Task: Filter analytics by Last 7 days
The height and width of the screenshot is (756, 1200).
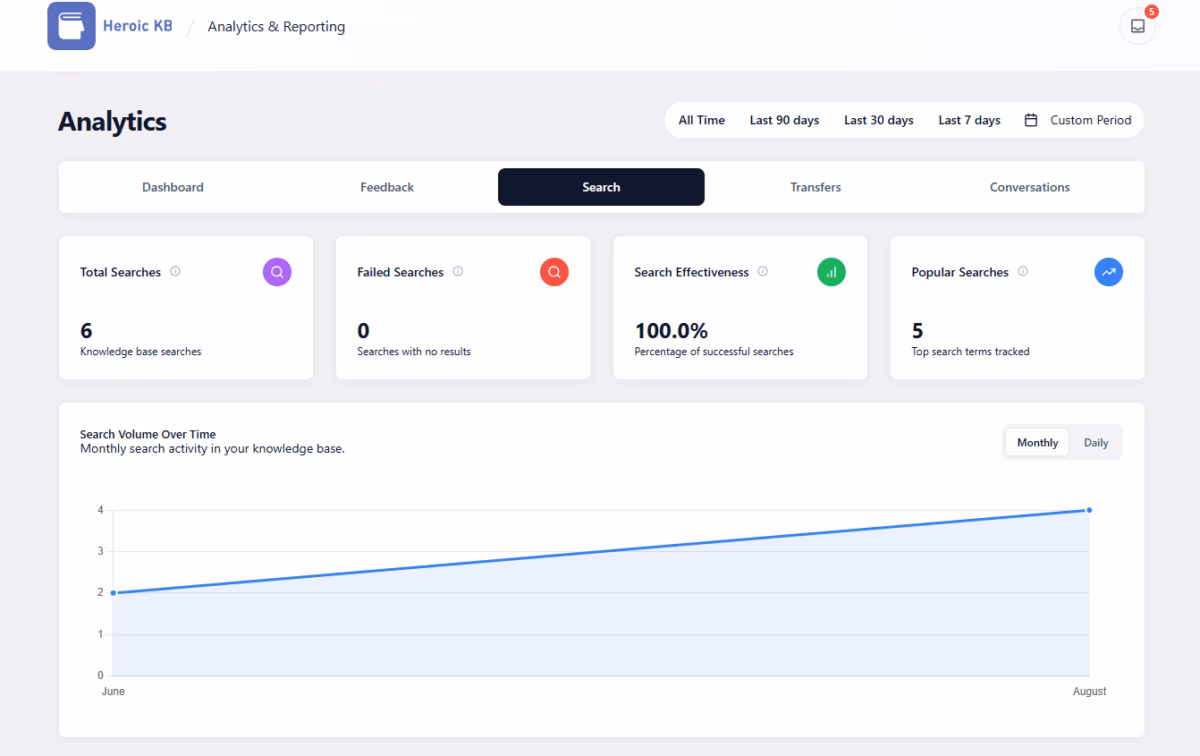Action: [969, 119]
